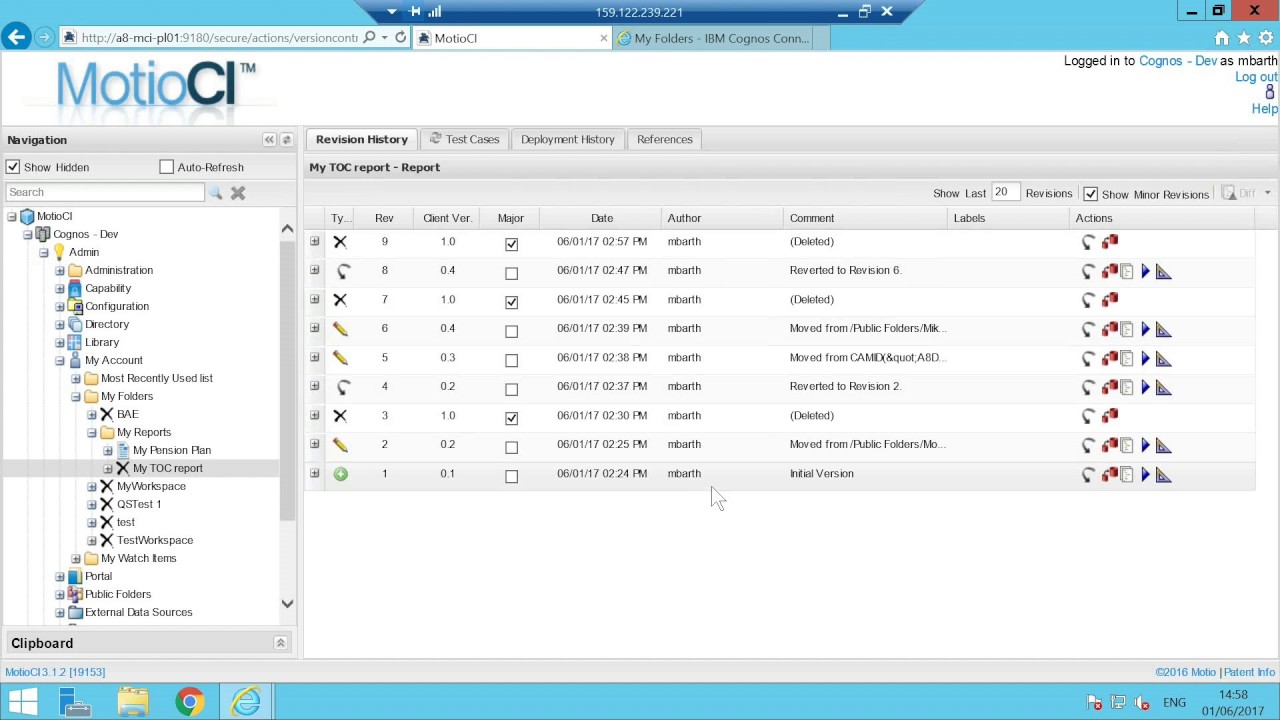This screenshot has width=1280, height=720.
Task: Open the Deployment History tab
Action: (x=567, y=139)
